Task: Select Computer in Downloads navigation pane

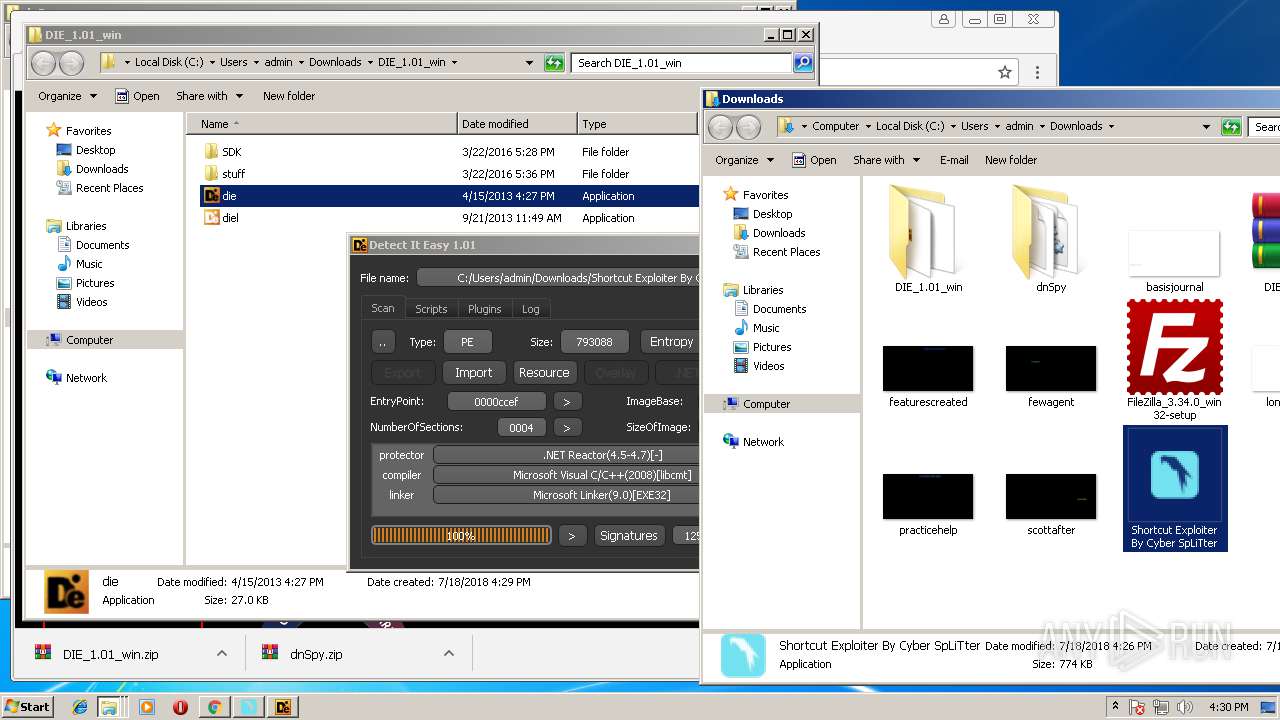Action: (767, 404)
